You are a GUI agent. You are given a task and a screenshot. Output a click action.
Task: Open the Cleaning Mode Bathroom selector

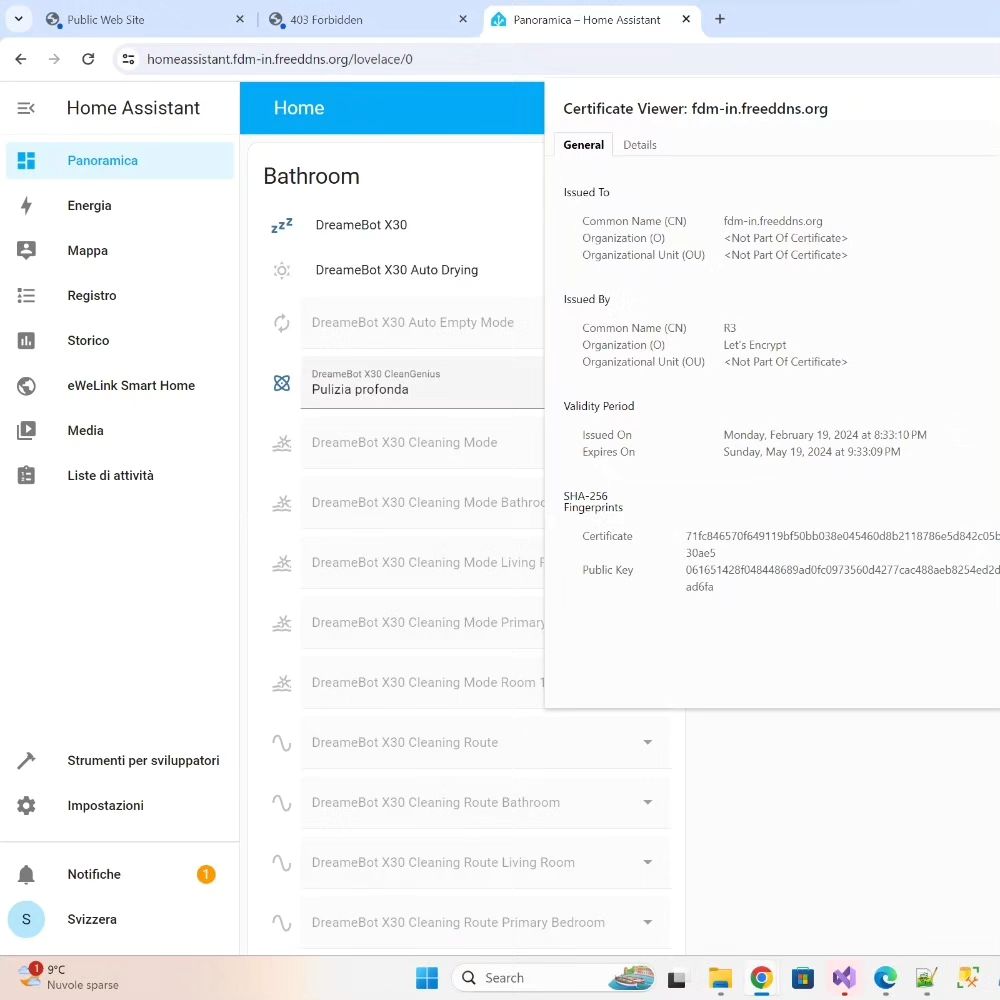click(x=422, y=503)
